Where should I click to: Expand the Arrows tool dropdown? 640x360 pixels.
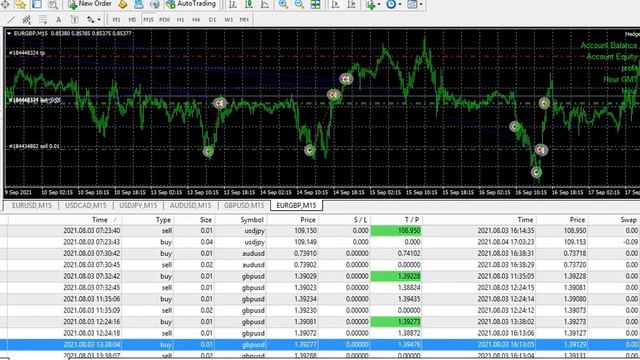tap(99, 20)
